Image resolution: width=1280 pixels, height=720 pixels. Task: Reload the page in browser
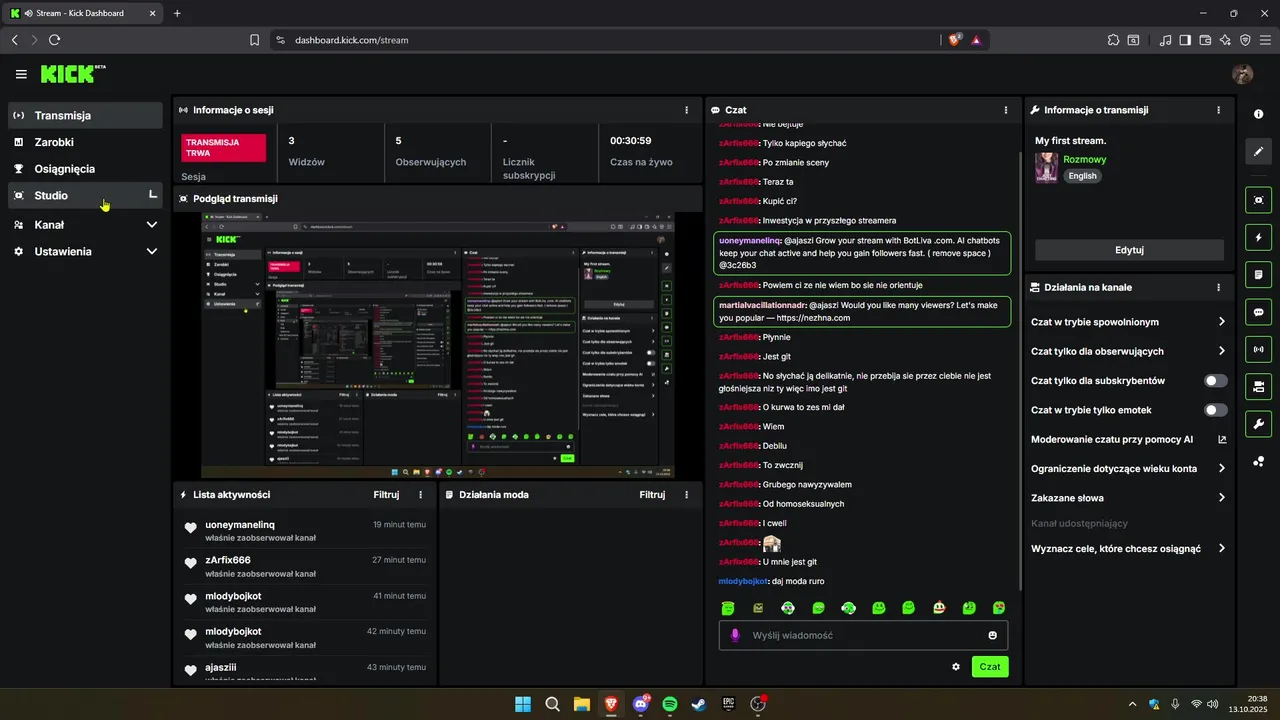click(x=54, y=40)
